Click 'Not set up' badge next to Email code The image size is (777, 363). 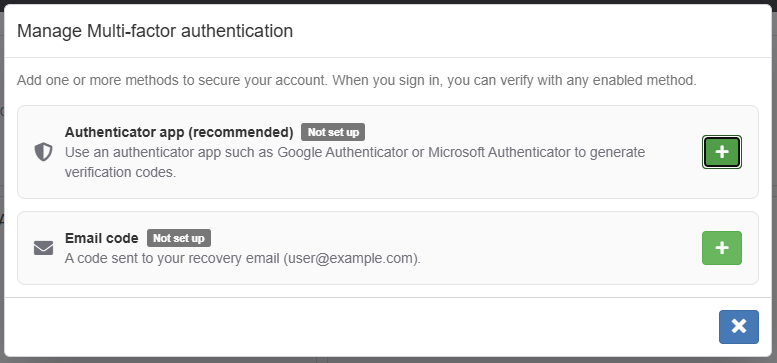pyautogui.click(x=179, y=238)
